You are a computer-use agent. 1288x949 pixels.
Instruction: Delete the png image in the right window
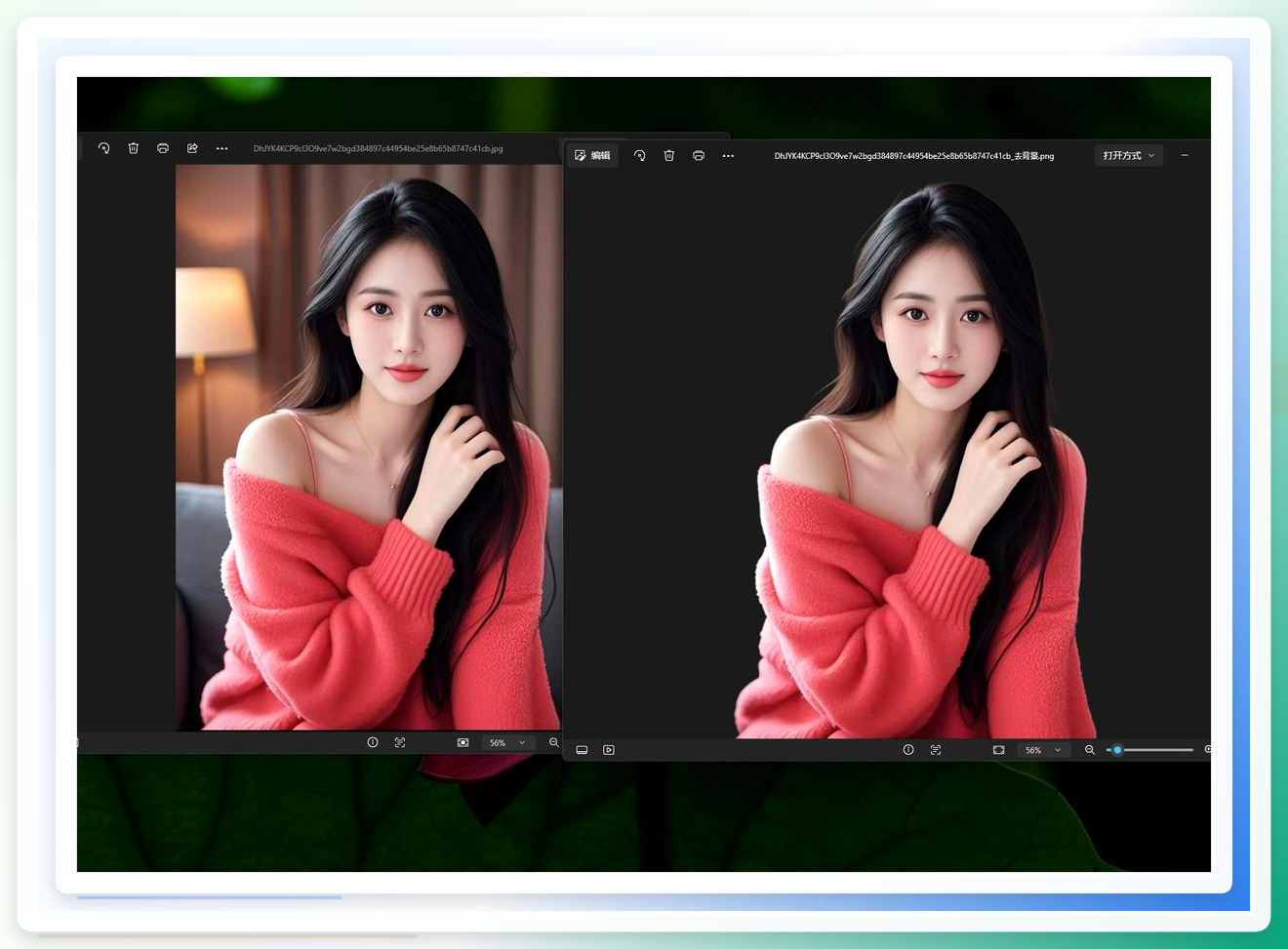click(669, 155)
